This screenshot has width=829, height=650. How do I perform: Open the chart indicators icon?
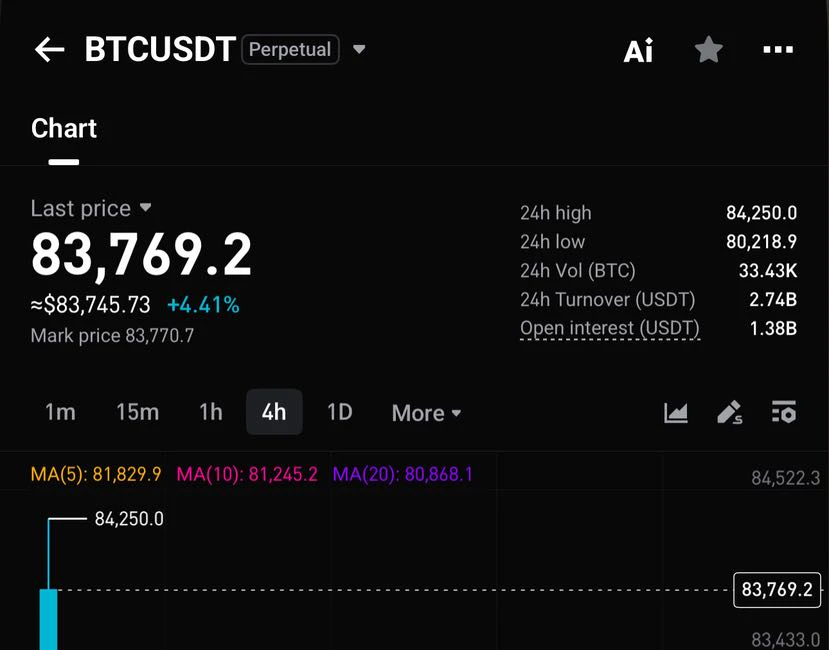point(676,413)
